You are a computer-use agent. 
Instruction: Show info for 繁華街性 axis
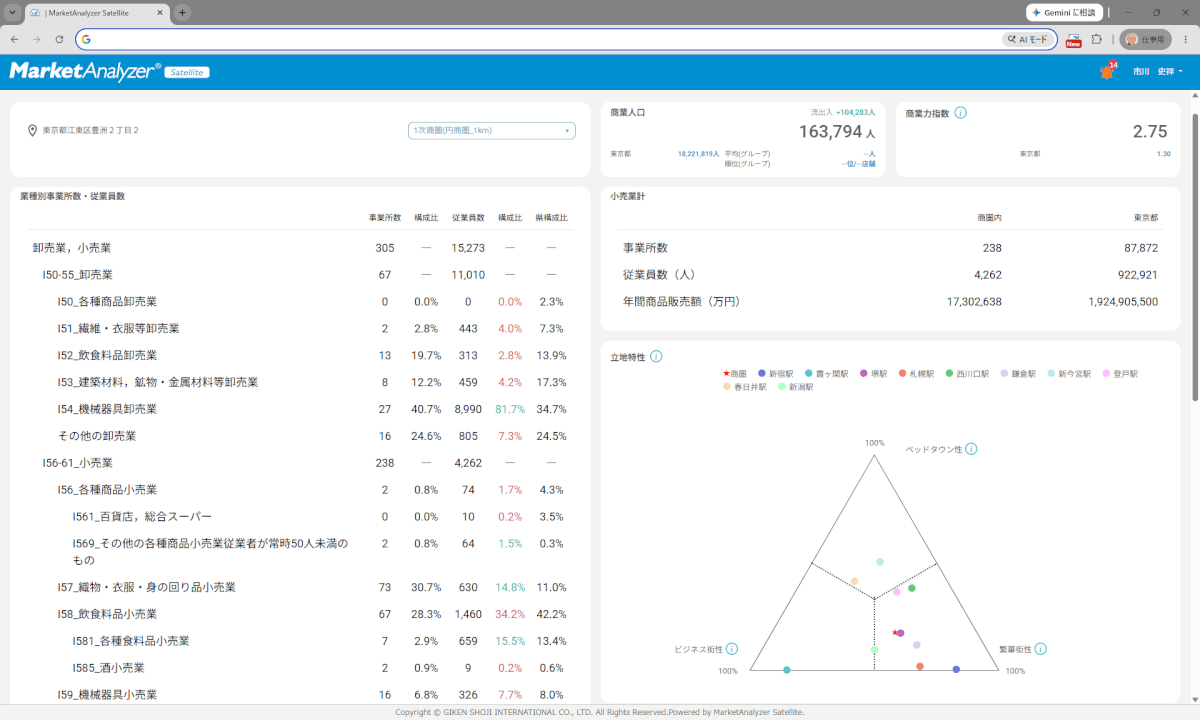click(1041, 649)
